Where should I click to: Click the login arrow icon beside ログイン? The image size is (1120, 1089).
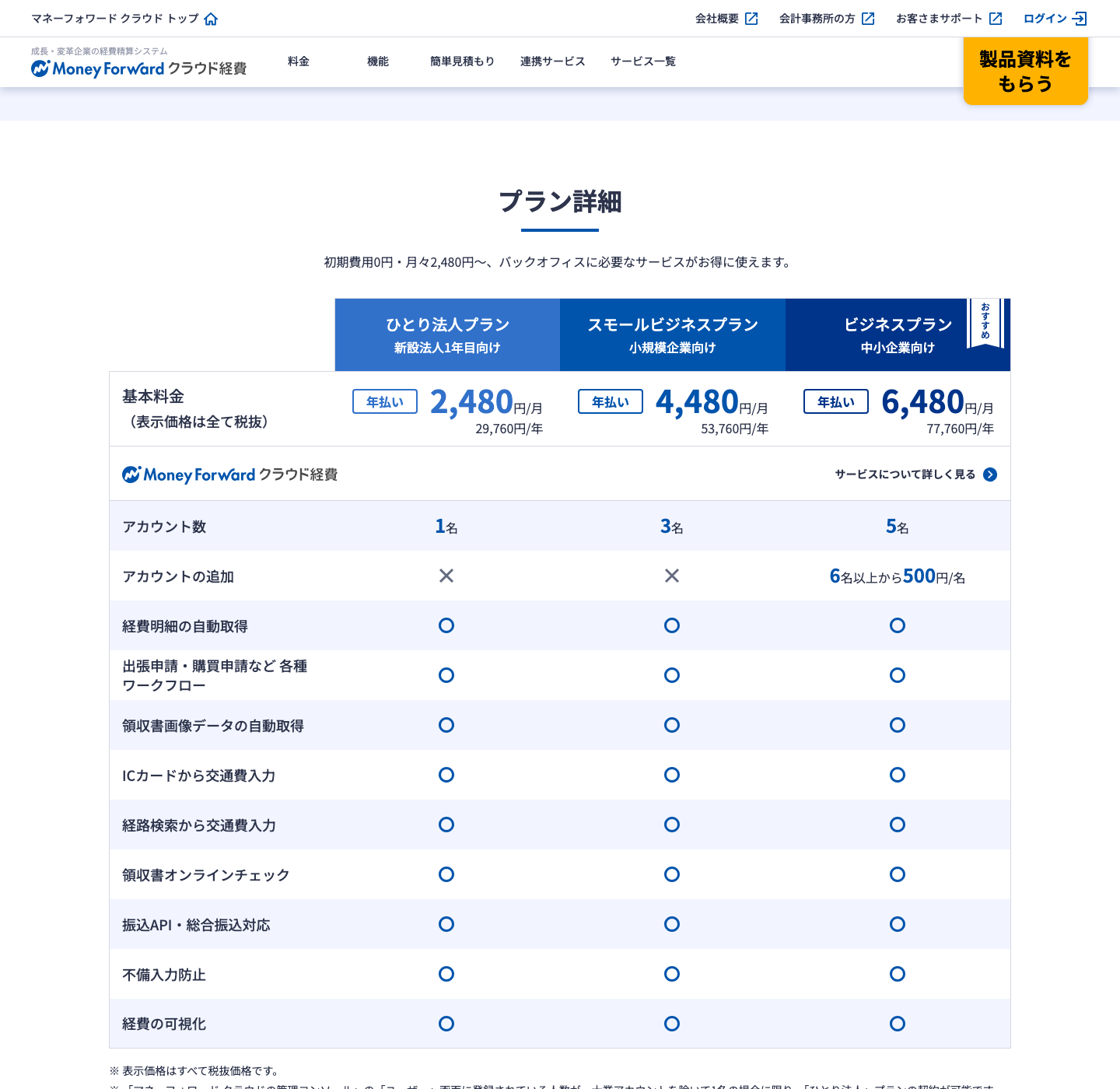pyautogui.click(x=1080, y=19)
